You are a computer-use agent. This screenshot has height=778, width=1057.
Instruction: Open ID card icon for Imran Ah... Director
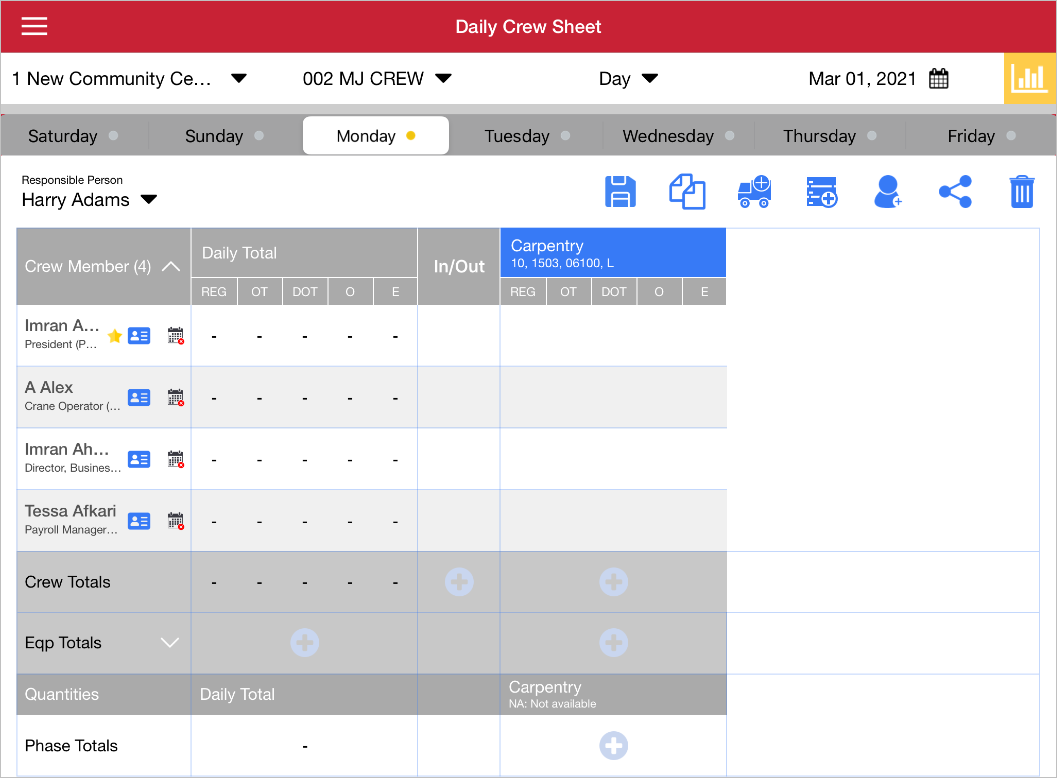pos(139,460)
